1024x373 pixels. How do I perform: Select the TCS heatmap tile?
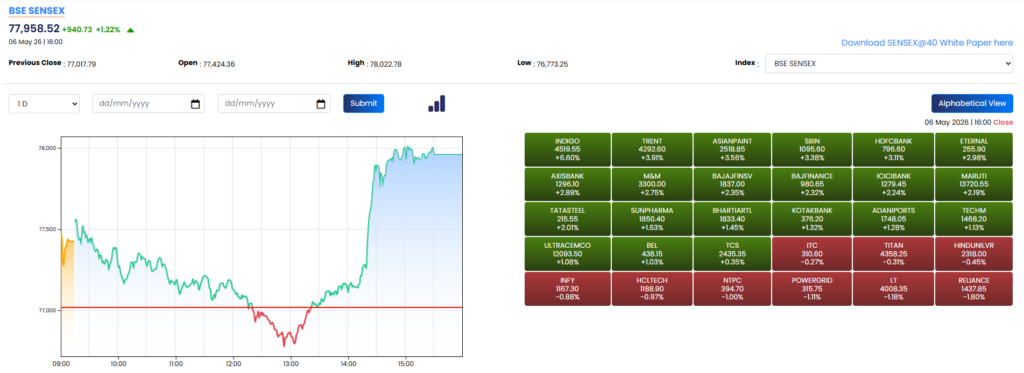731,253
